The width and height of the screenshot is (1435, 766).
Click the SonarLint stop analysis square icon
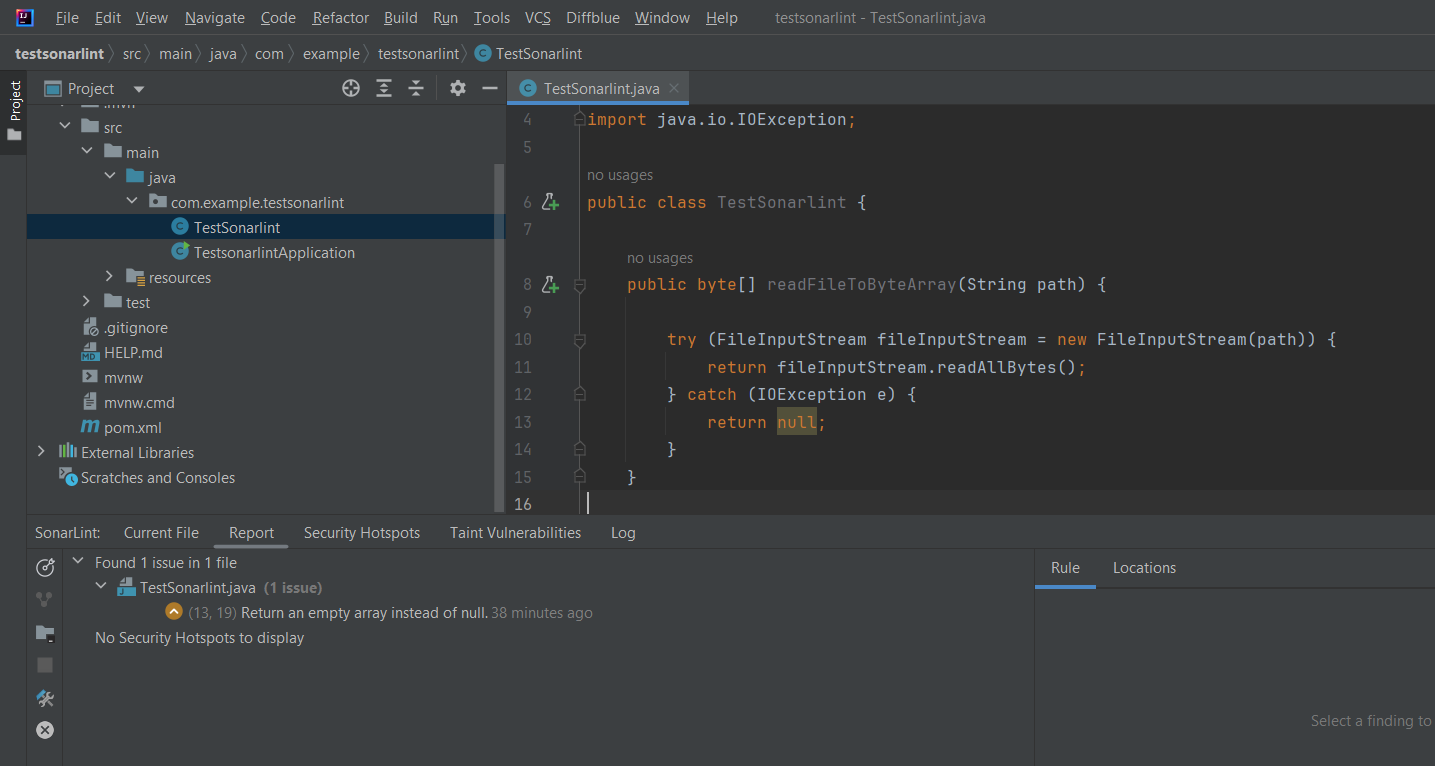(45, 665)
